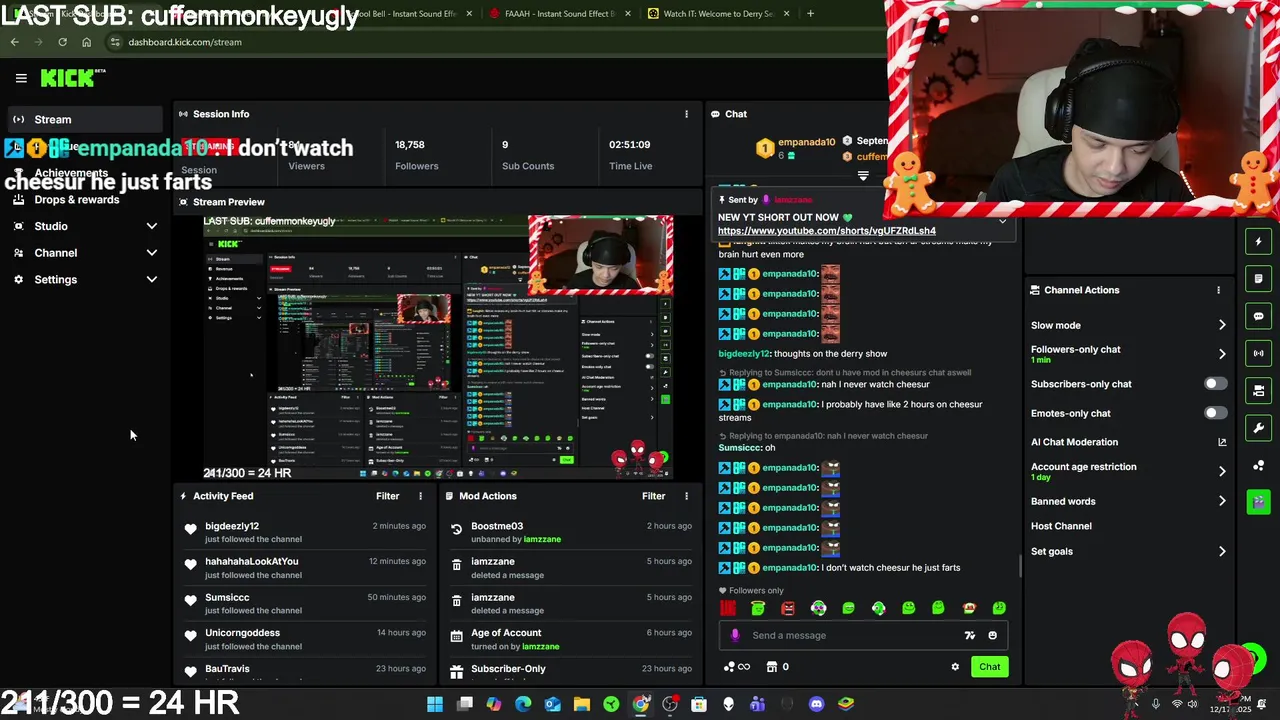Open Slow mode settings
This screenshot has width=1280, height=720.
1128,325
